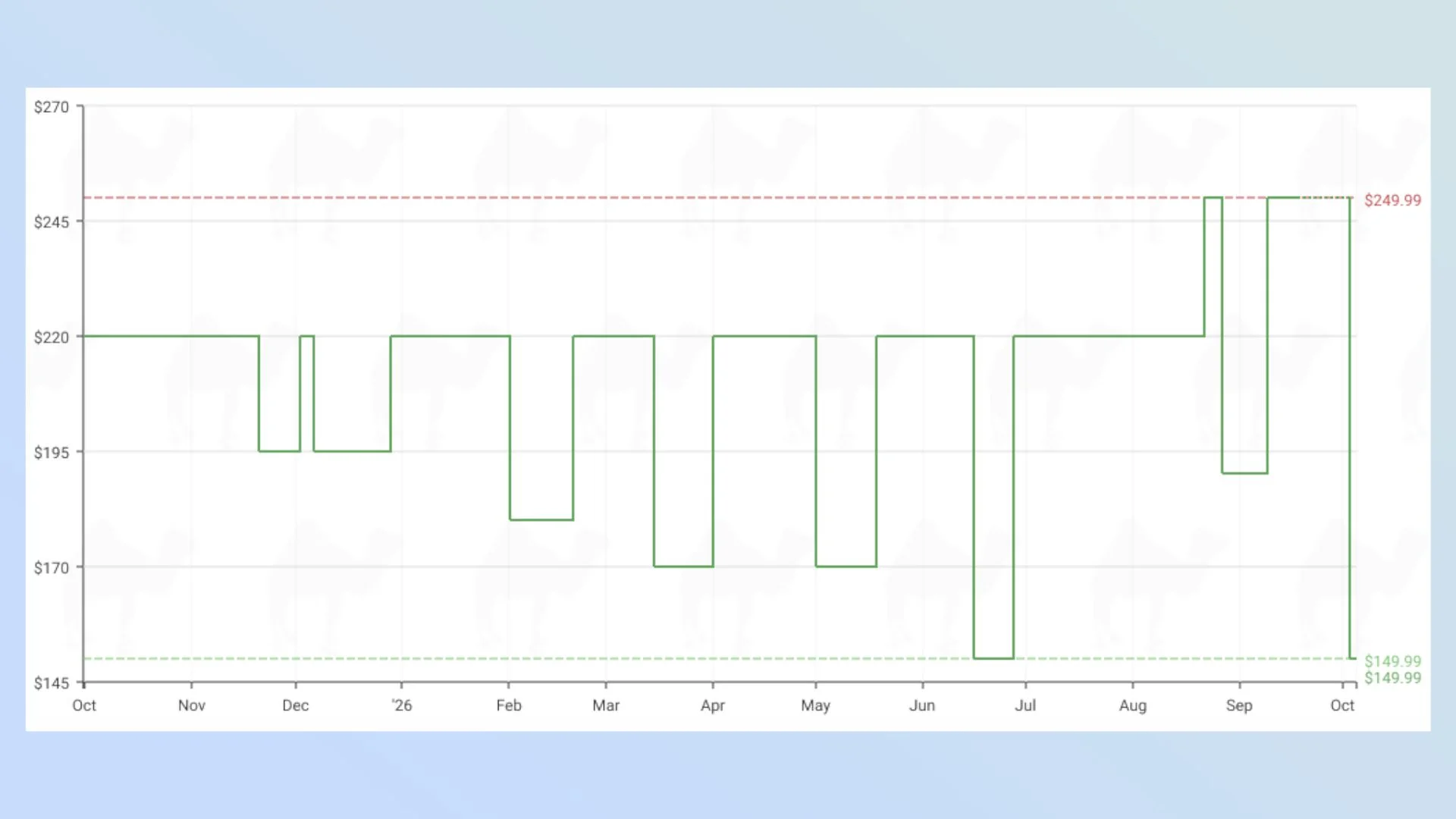The image size is (1456, 819).
Task: Click the upper green $149.99 lowest price label
Action: point(1392,661)
